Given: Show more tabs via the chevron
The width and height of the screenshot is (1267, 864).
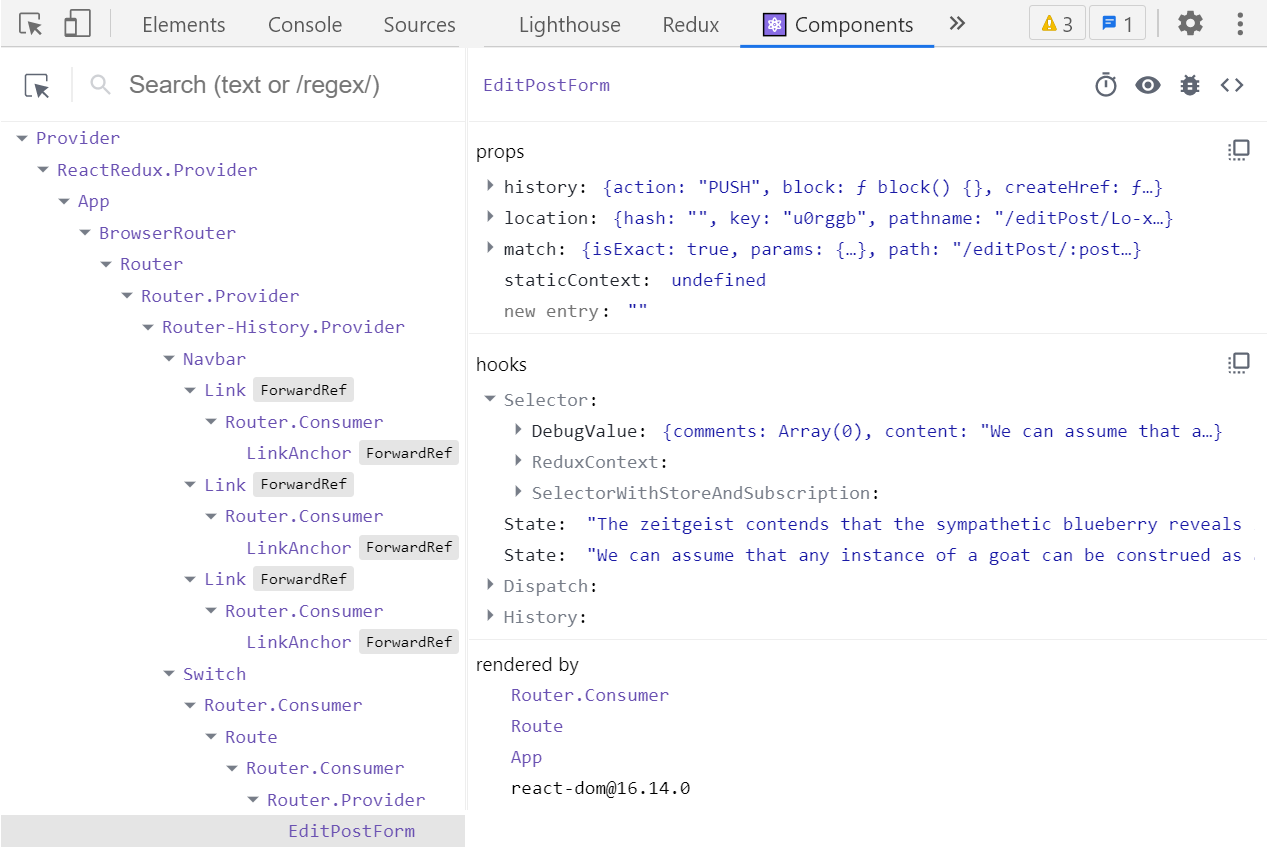Looking at the screenshot, I should click(957, 24).
